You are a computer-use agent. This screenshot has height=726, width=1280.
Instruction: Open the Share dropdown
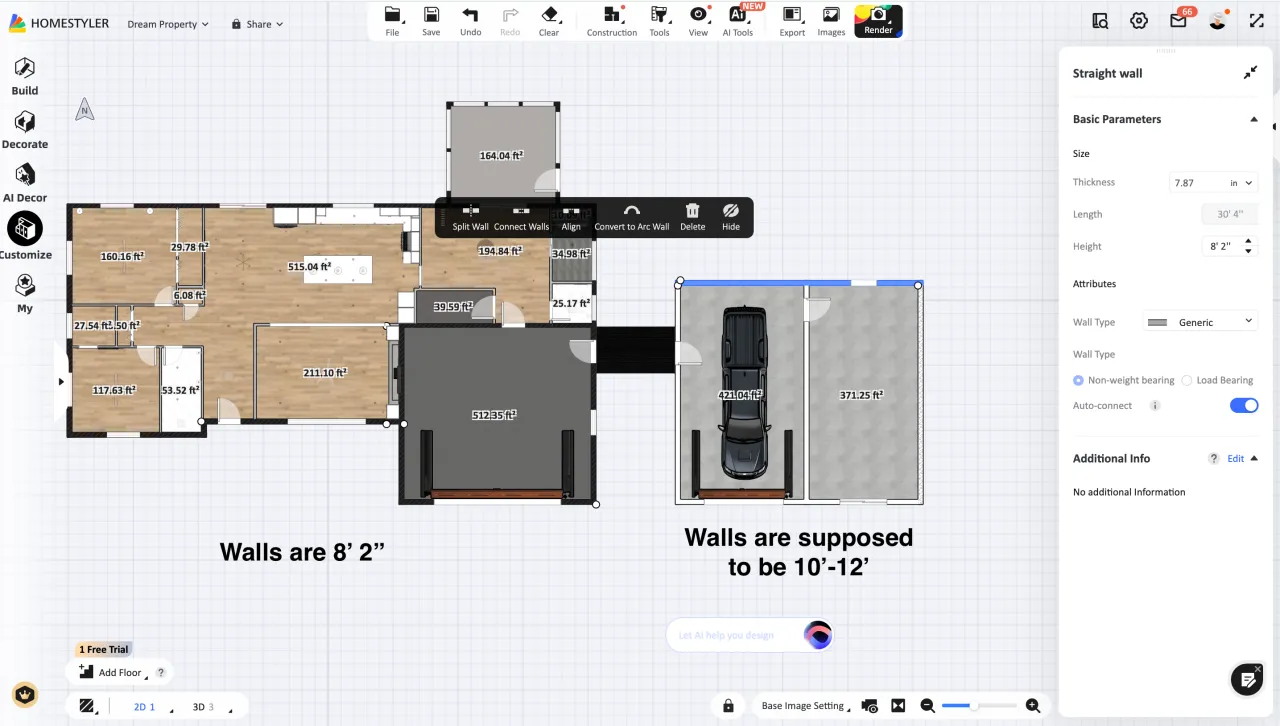point(257,24)
